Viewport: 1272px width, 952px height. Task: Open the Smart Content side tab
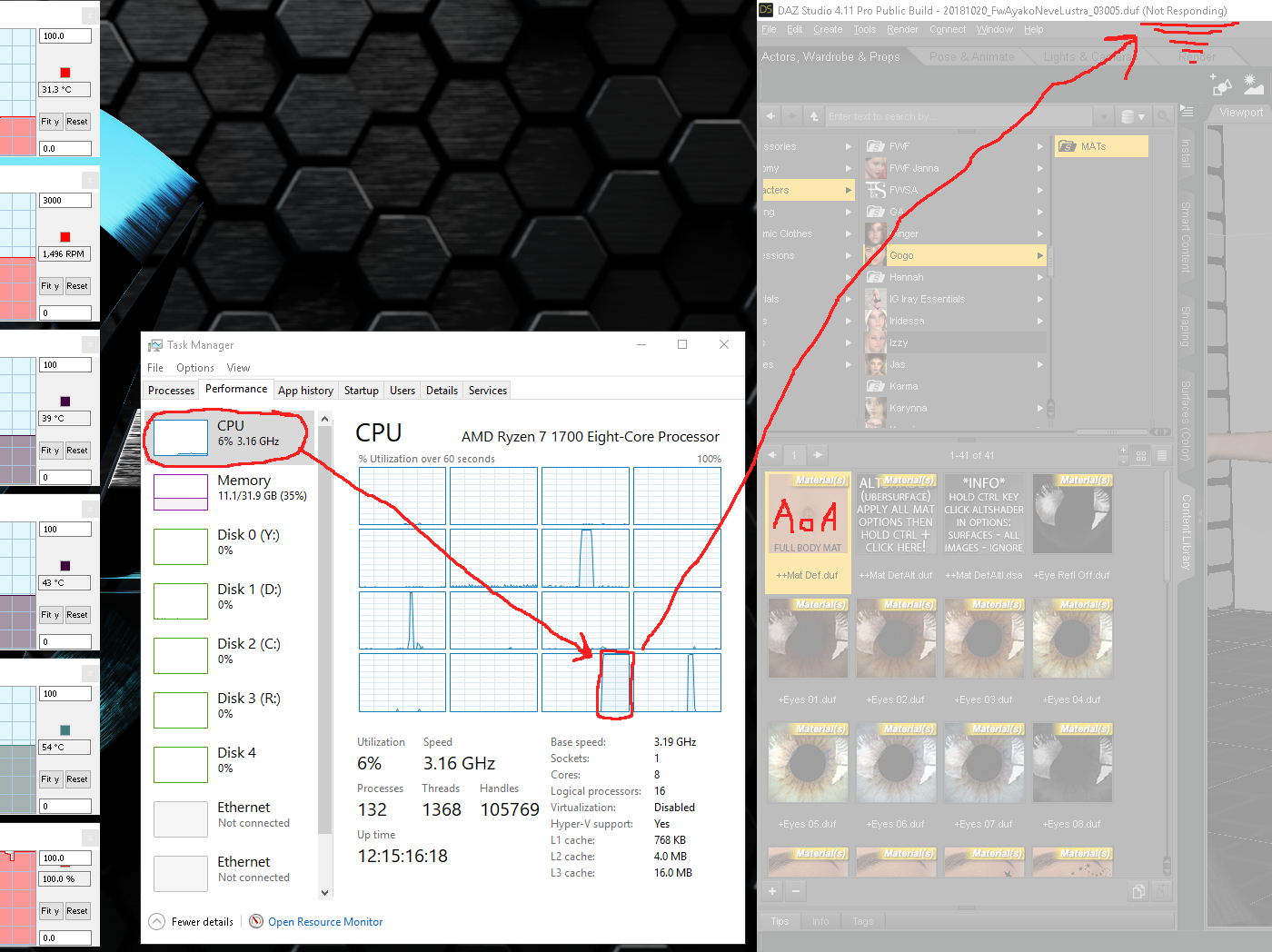click(1186, 238)
